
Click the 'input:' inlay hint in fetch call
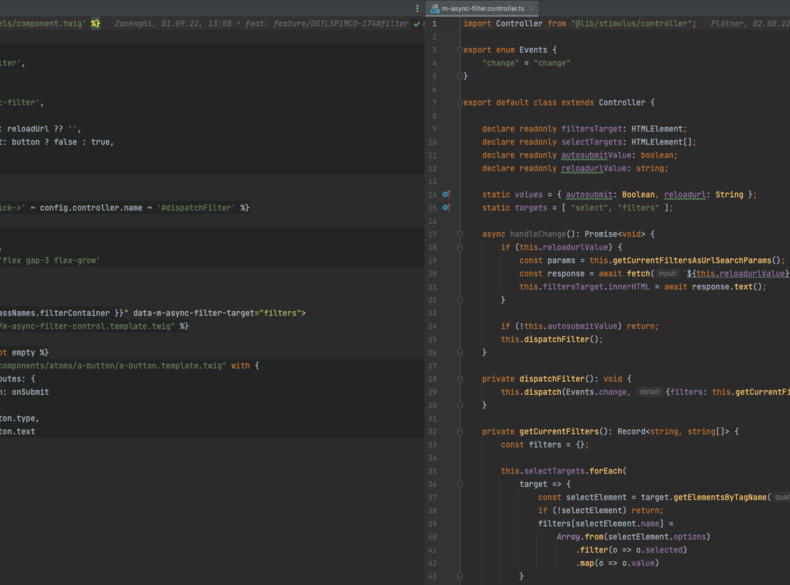668,273
